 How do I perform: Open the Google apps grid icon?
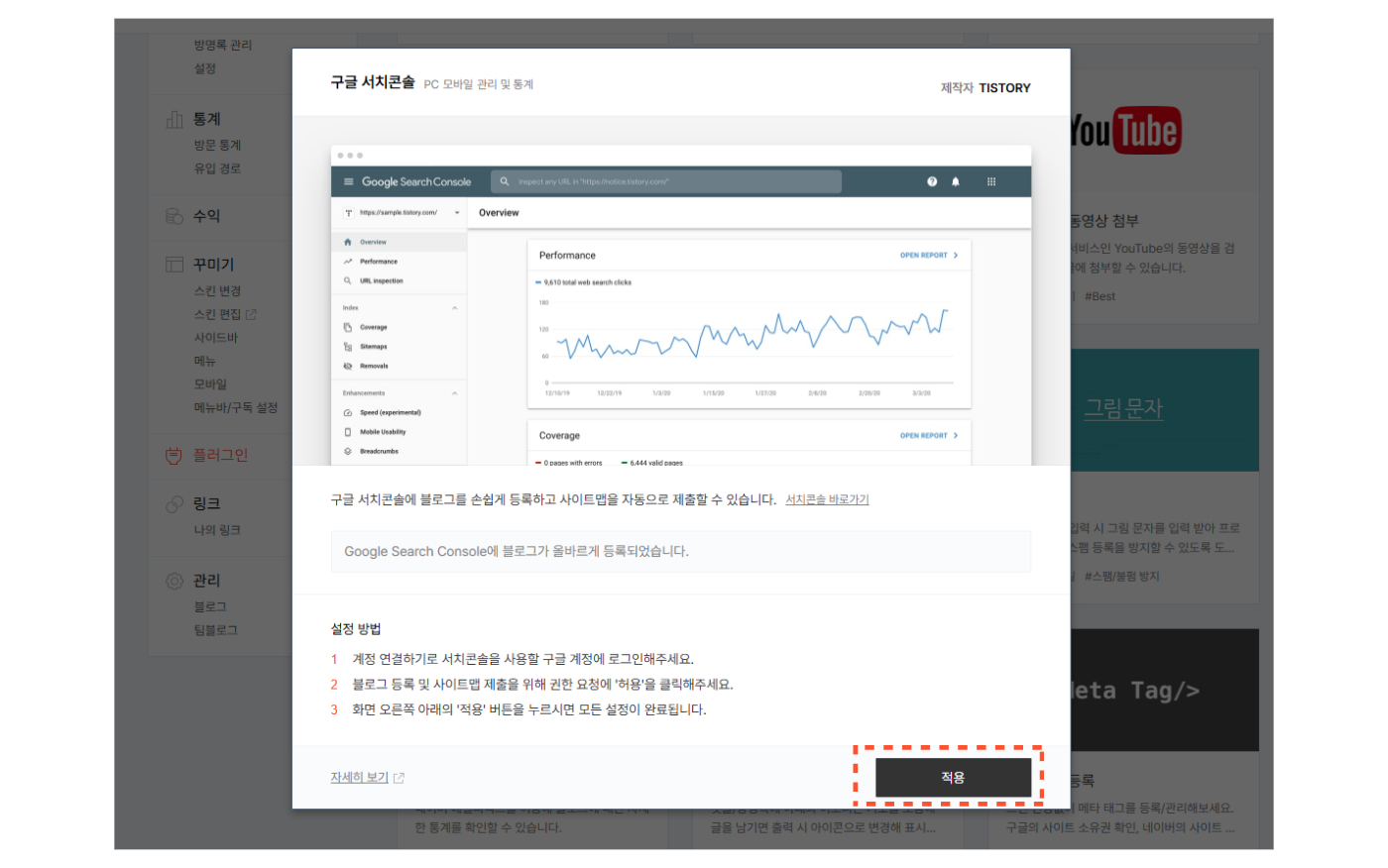(x=991, y=181)
